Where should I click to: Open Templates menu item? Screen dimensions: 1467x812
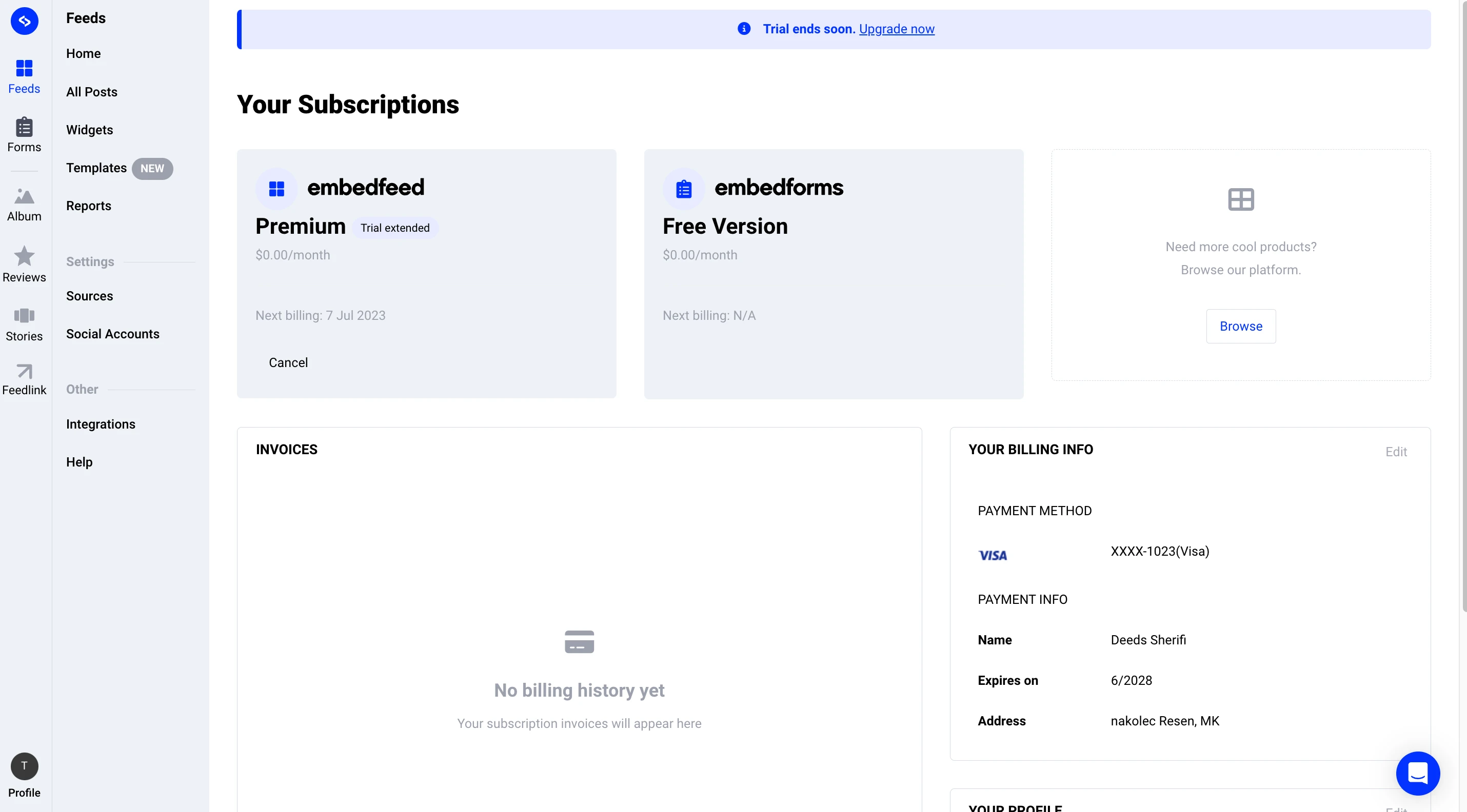pyautogui.click(x=96, y=168)
